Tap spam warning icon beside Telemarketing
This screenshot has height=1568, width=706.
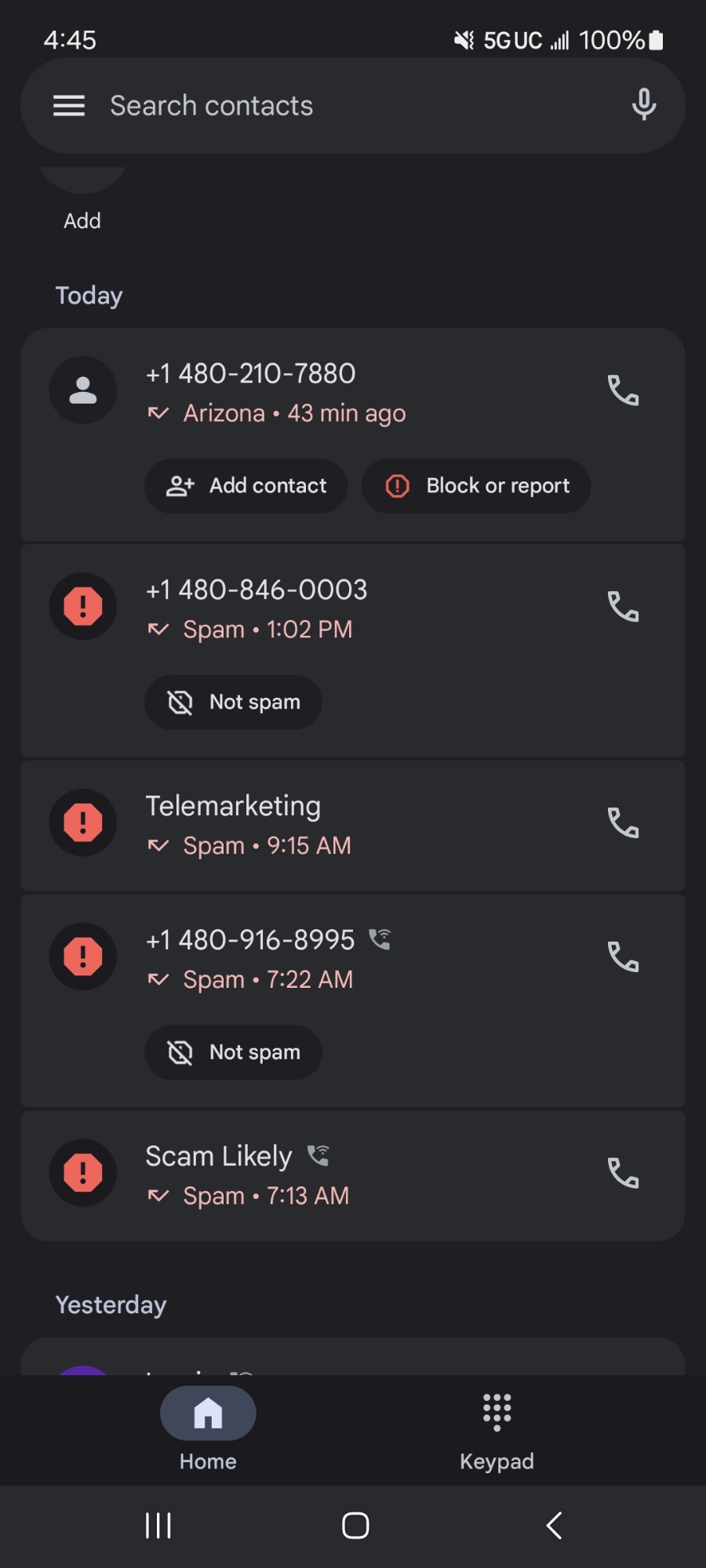tap(83, 822)
